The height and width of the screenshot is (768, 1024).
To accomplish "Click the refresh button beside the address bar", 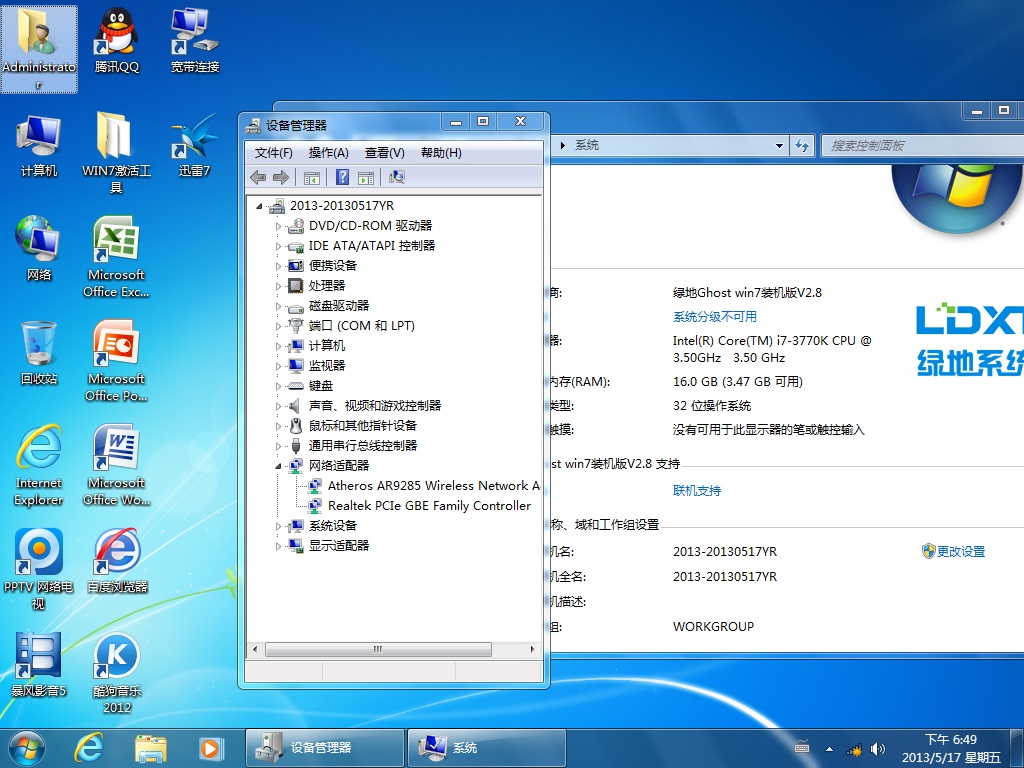I will click(x=802, y=146).
